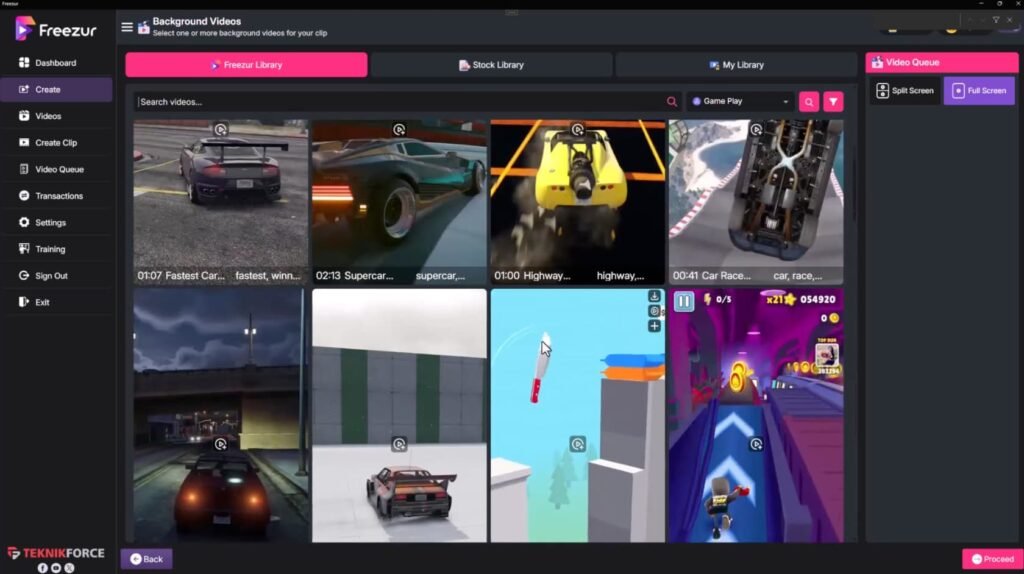1024x574 pixels.
Task: Click the hamburger menu icon
Action: click(x=127, y=27)
